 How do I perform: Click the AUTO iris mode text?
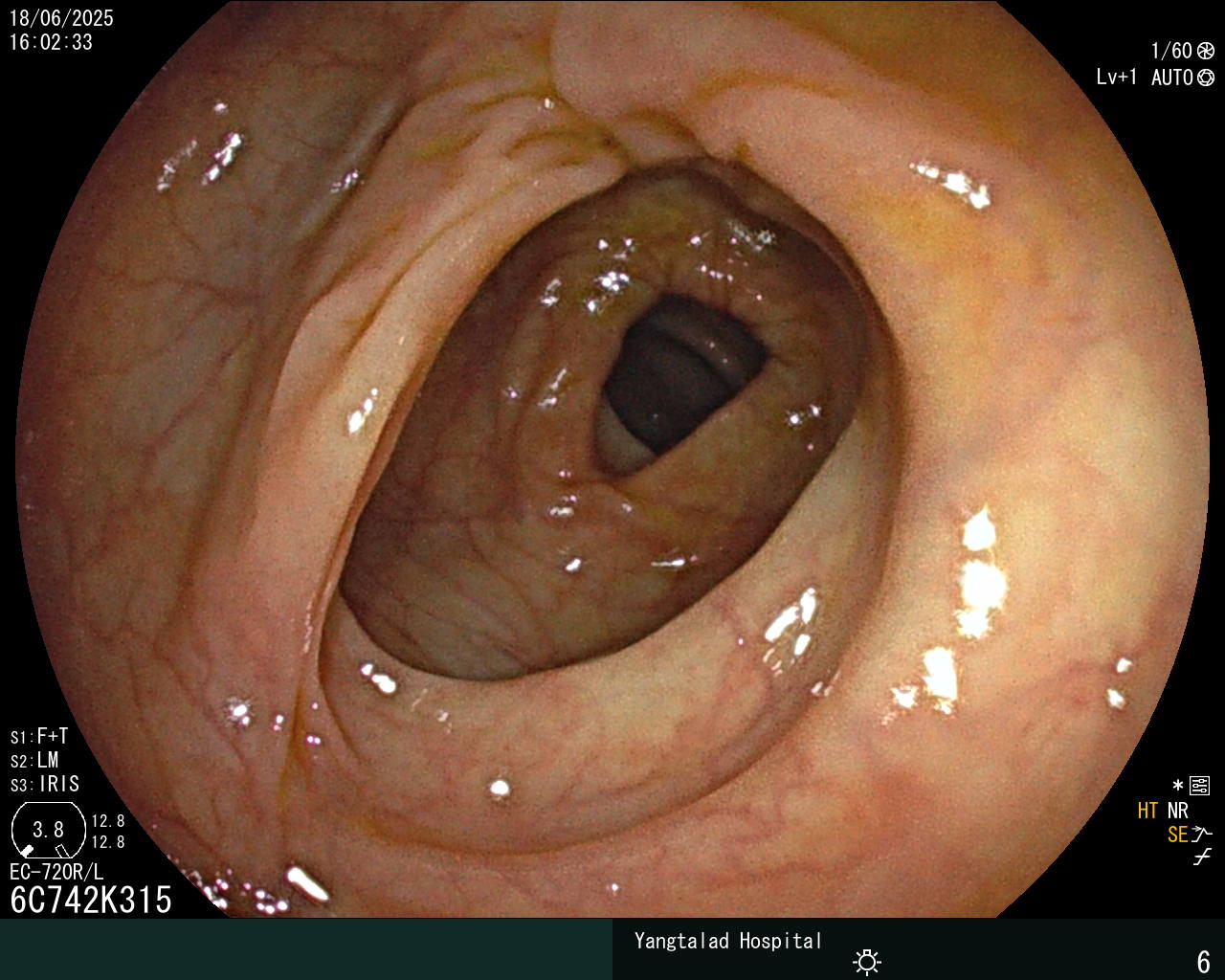click(1171, 78)
